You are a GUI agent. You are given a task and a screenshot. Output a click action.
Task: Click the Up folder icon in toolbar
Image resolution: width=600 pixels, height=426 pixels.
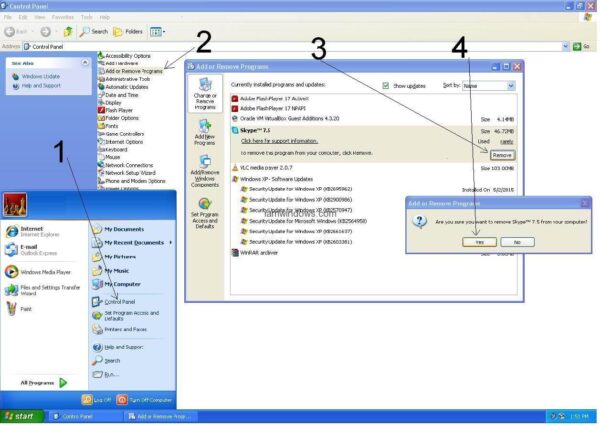pyautogui.click(x=68, y=32)
